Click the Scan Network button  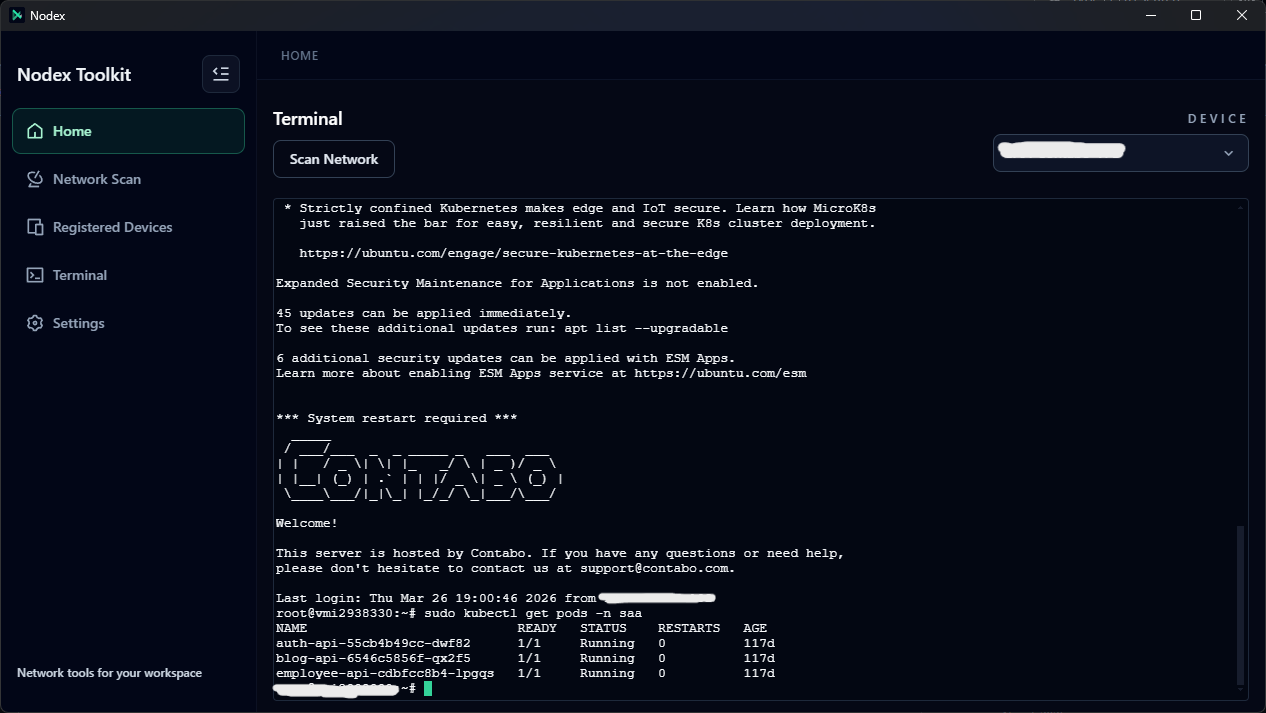click(x=333, y=158)
